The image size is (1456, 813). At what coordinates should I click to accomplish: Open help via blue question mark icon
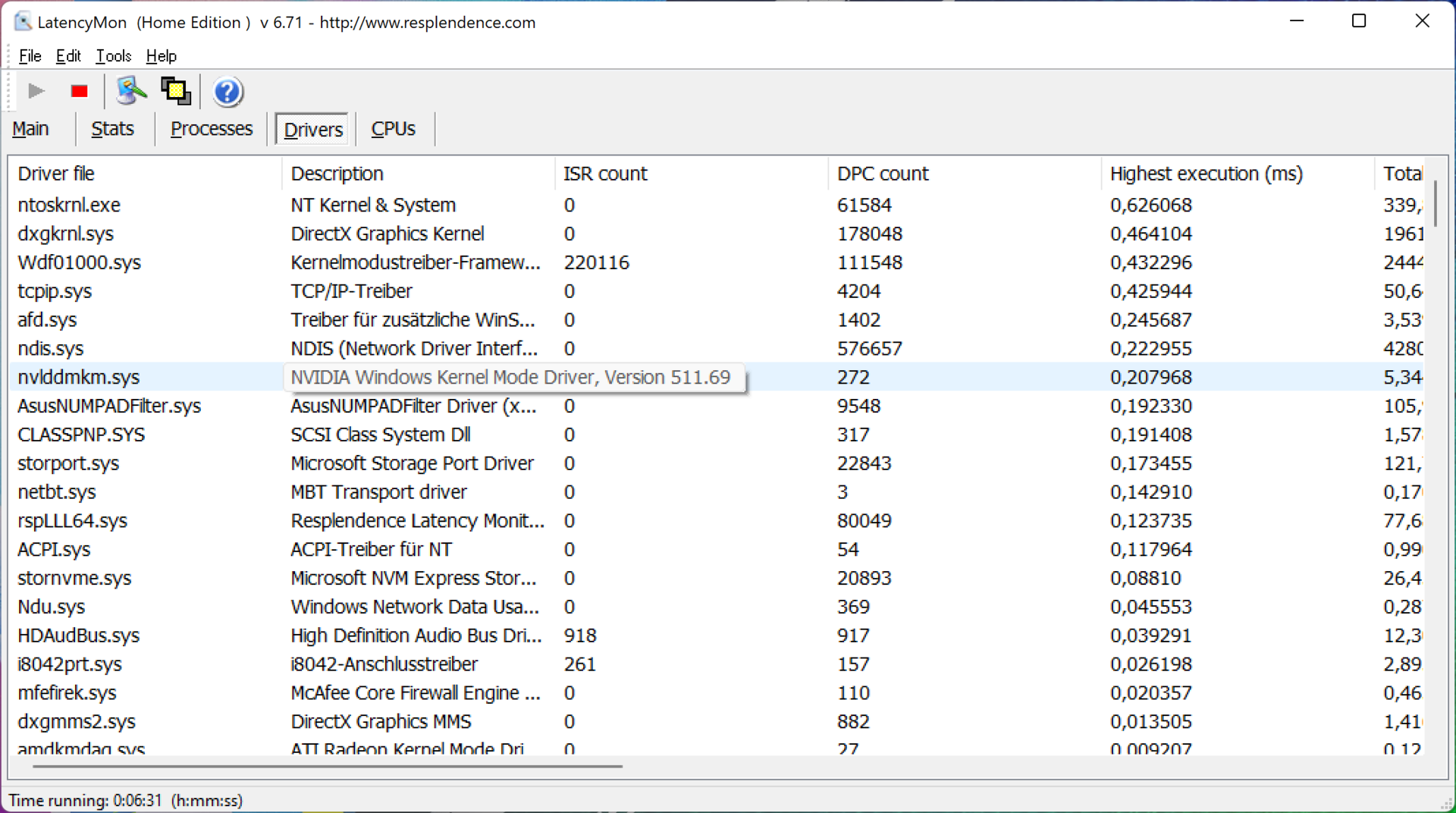(227, 92)
